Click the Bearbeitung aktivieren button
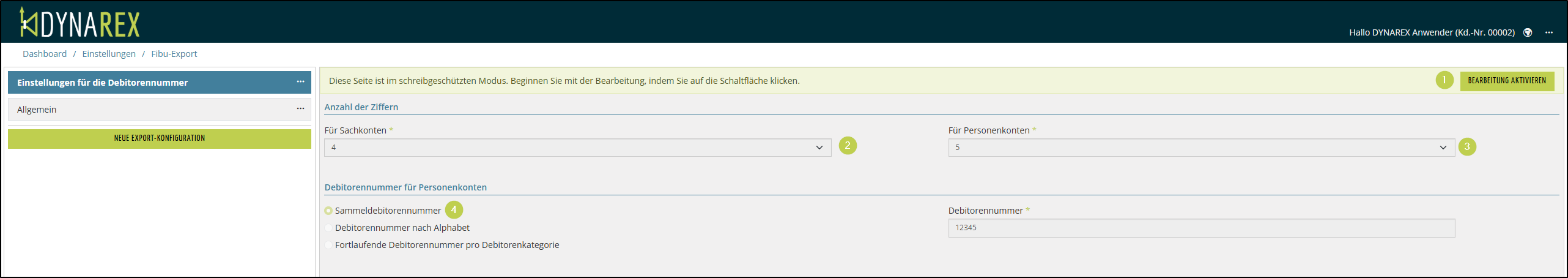The height and width of the screenshot is (278, 1568). (x=1507, y=81)
